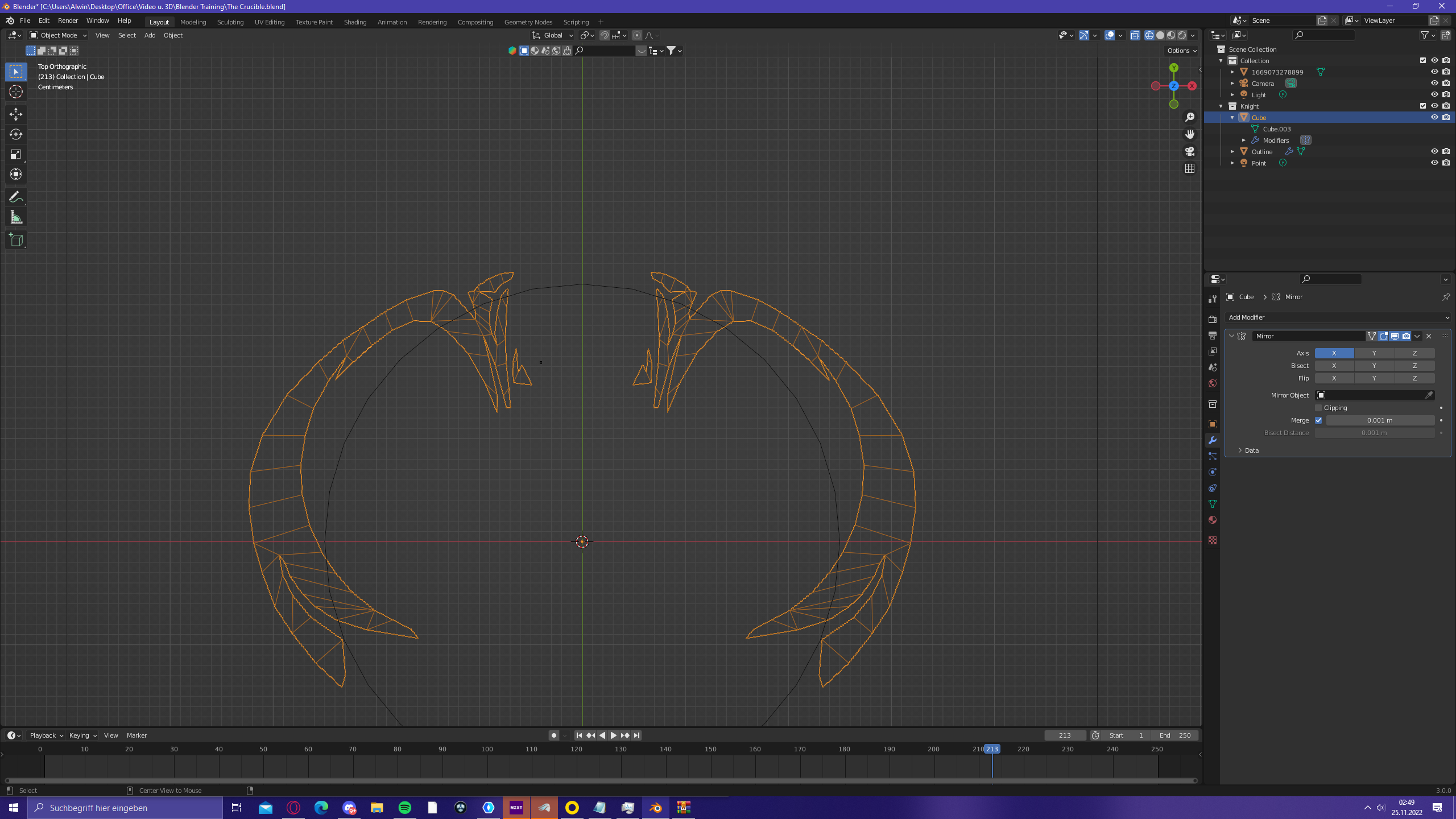Select the Measure ruler tool
Image resolution: width=1456 pixels, height=819 pixels.
coord(16,218)
